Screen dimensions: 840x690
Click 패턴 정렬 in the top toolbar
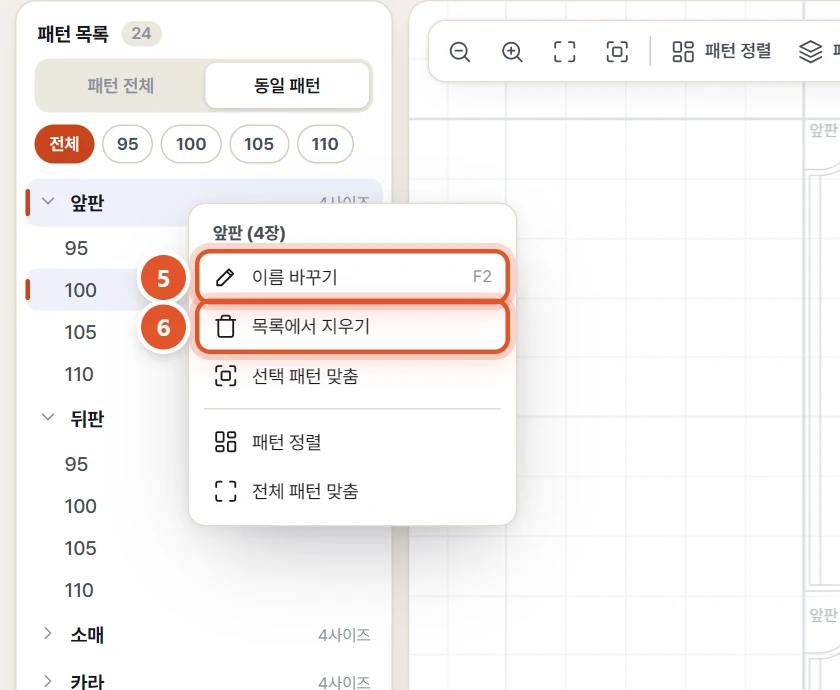722,51
